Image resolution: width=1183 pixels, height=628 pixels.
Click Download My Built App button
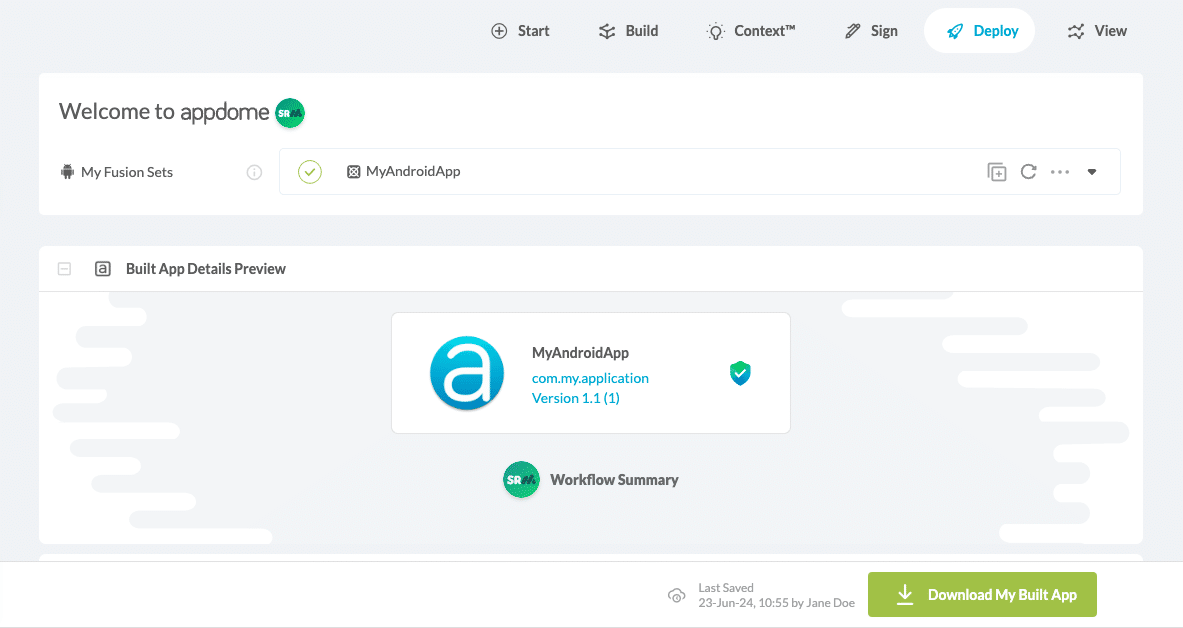tap(982, 595)
